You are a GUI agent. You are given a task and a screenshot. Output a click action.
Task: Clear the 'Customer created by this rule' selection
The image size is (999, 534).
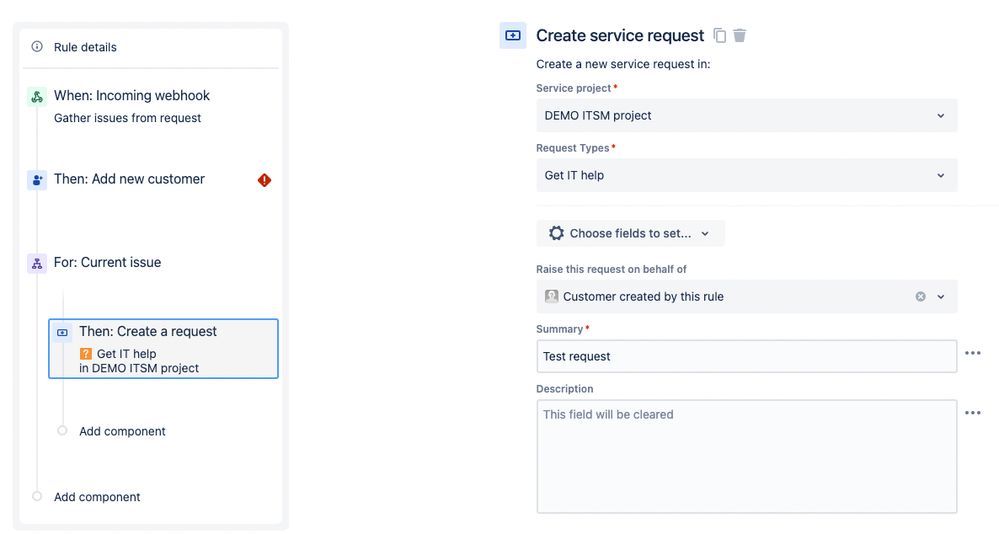coord(920,297)
